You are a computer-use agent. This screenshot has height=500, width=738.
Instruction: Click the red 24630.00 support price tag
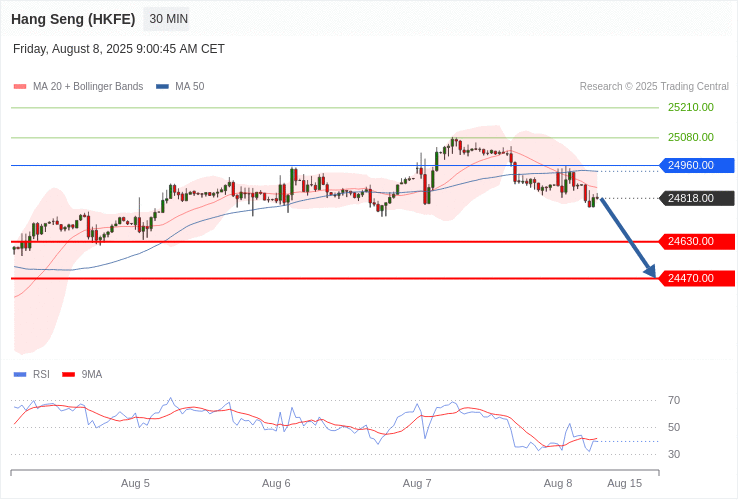tap(697, 242)
